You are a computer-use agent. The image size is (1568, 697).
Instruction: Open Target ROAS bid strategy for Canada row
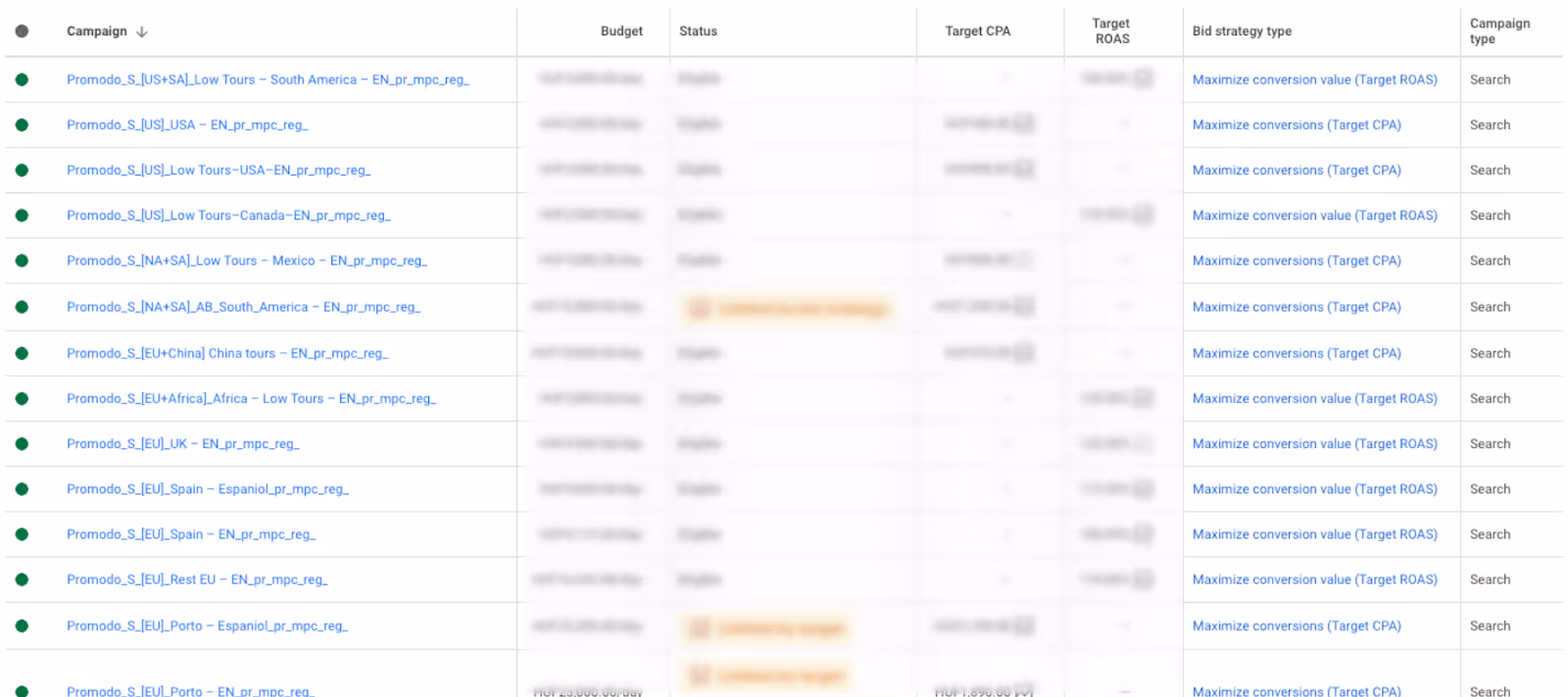[1314, 215]
